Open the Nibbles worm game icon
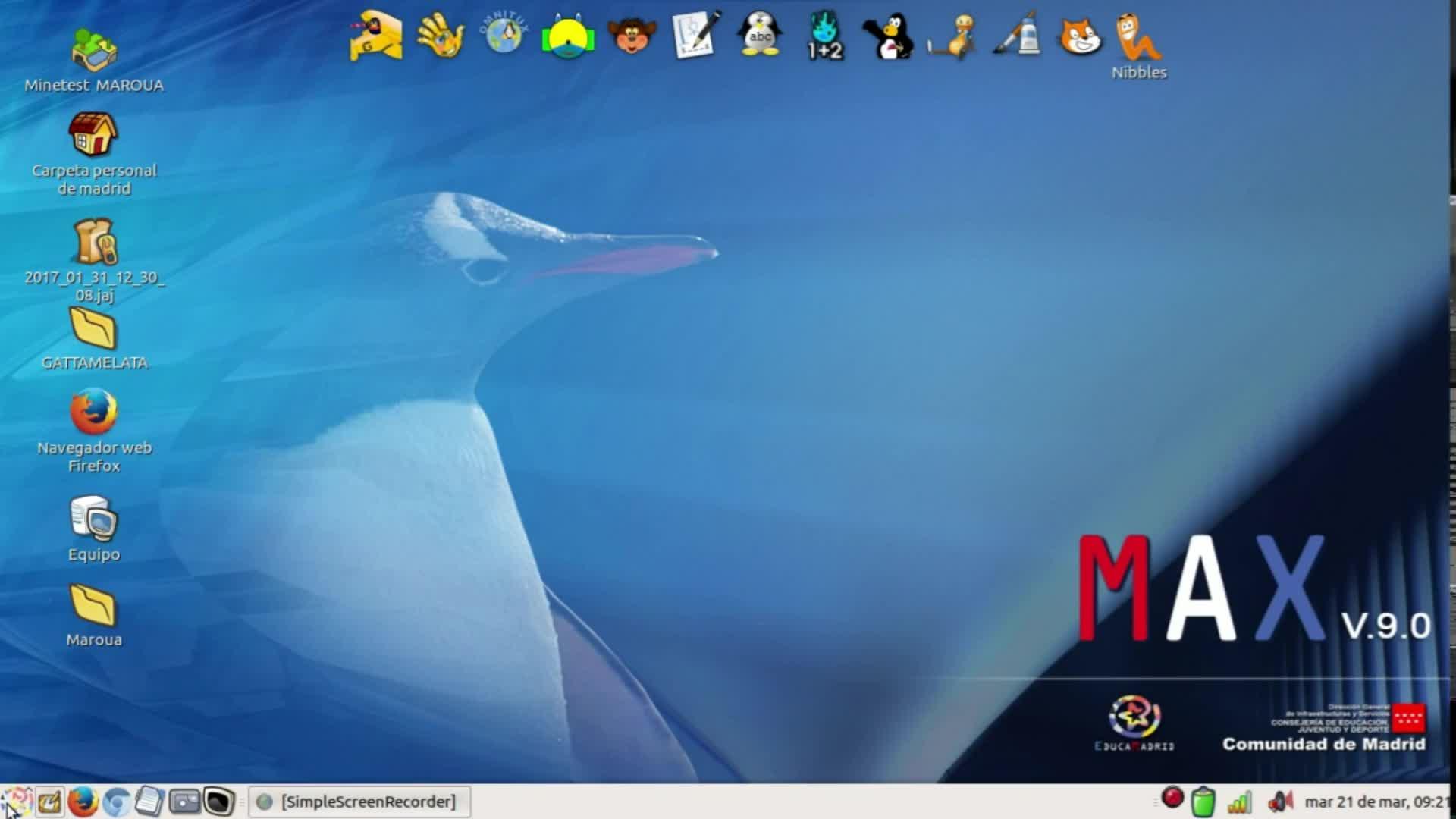Viewport: 1456px width, 819px height. (1138, 38)
